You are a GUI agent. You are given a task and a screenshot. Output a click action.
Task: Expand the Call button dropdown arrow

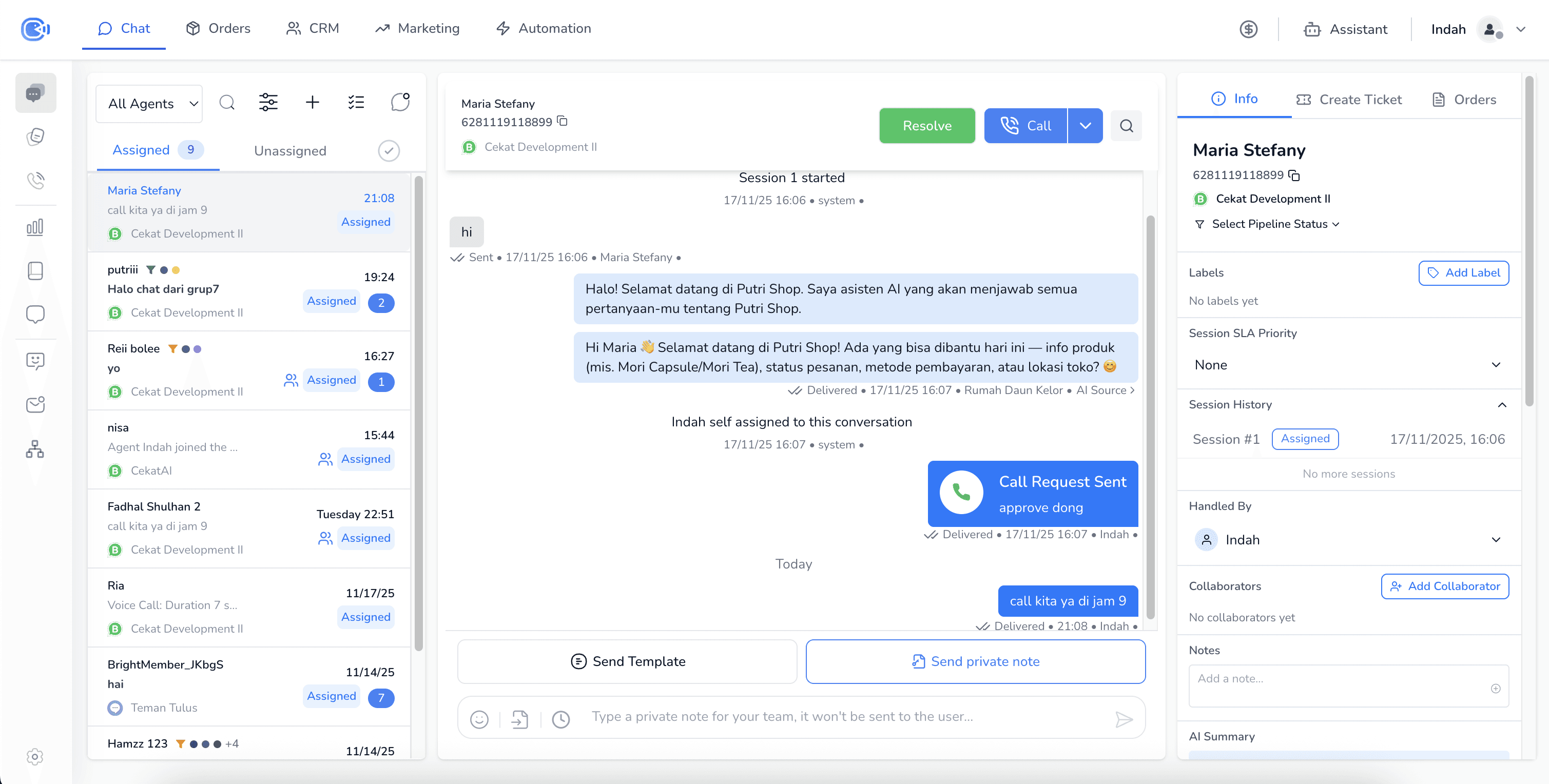pyautogui.click(x=1085, y=126)
